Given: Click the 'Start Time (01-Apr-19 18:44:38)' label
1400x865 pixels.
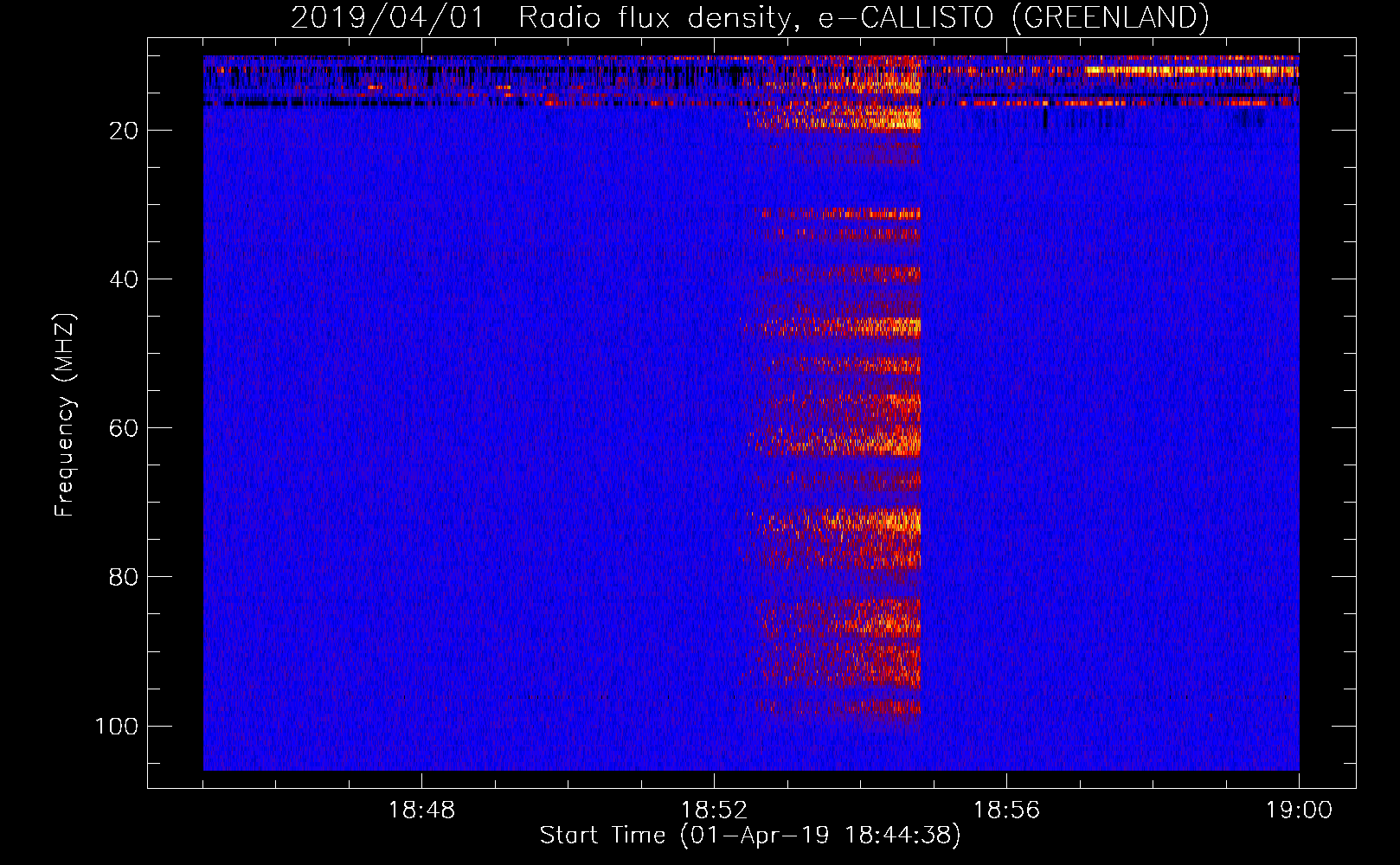Looking at the screenshot, I should [750, 836].
